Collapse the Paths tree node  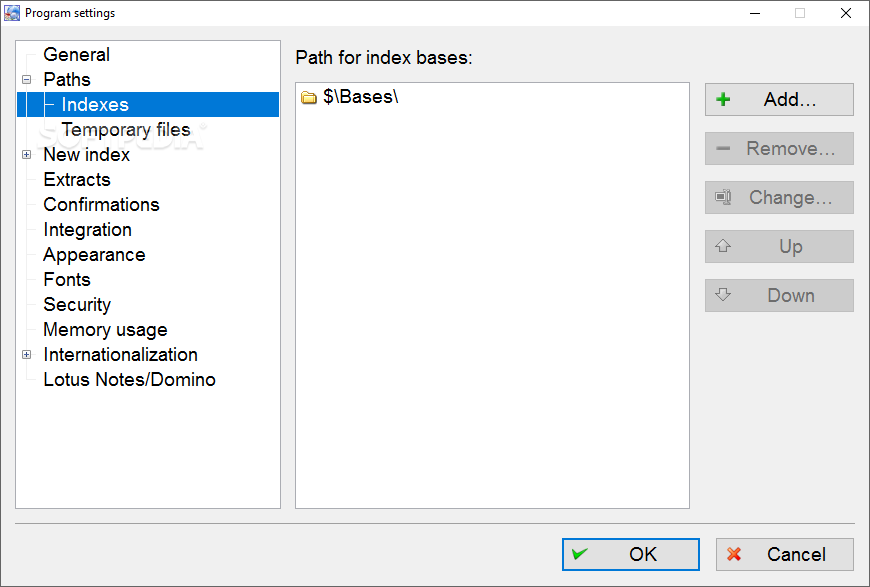(26, 79)
